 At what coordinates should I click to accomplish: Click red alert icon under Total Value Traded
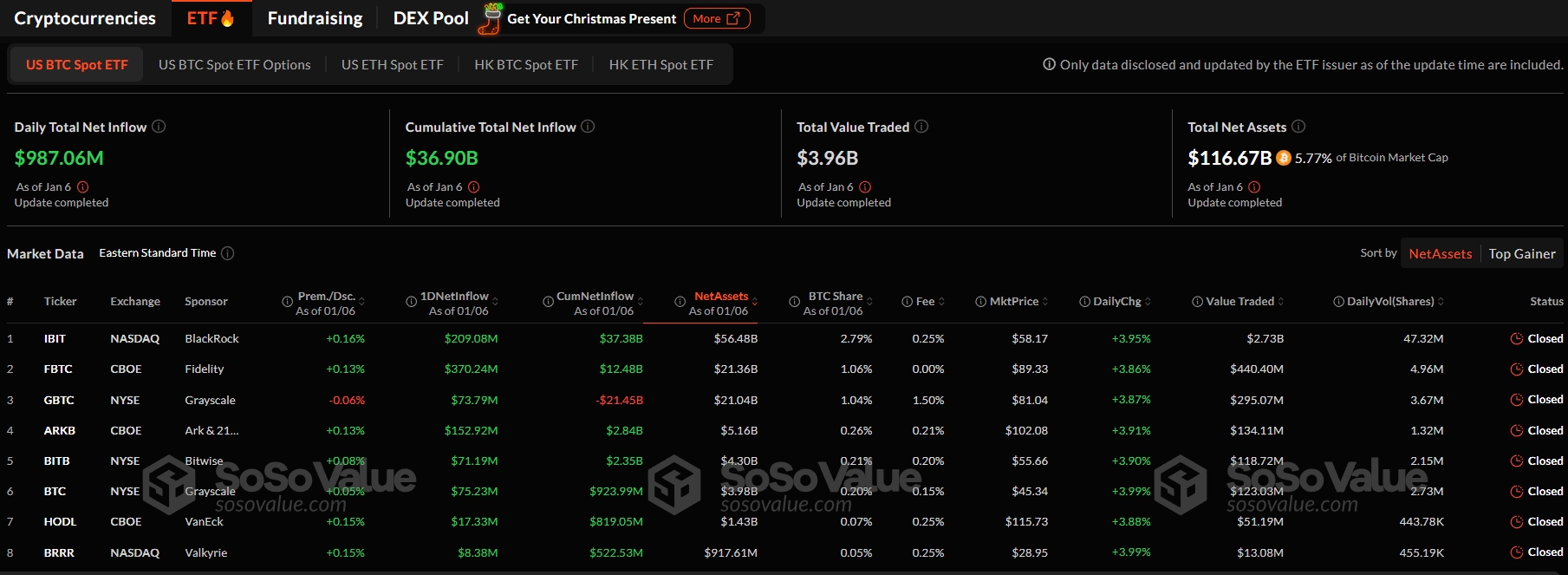[865, 186]
